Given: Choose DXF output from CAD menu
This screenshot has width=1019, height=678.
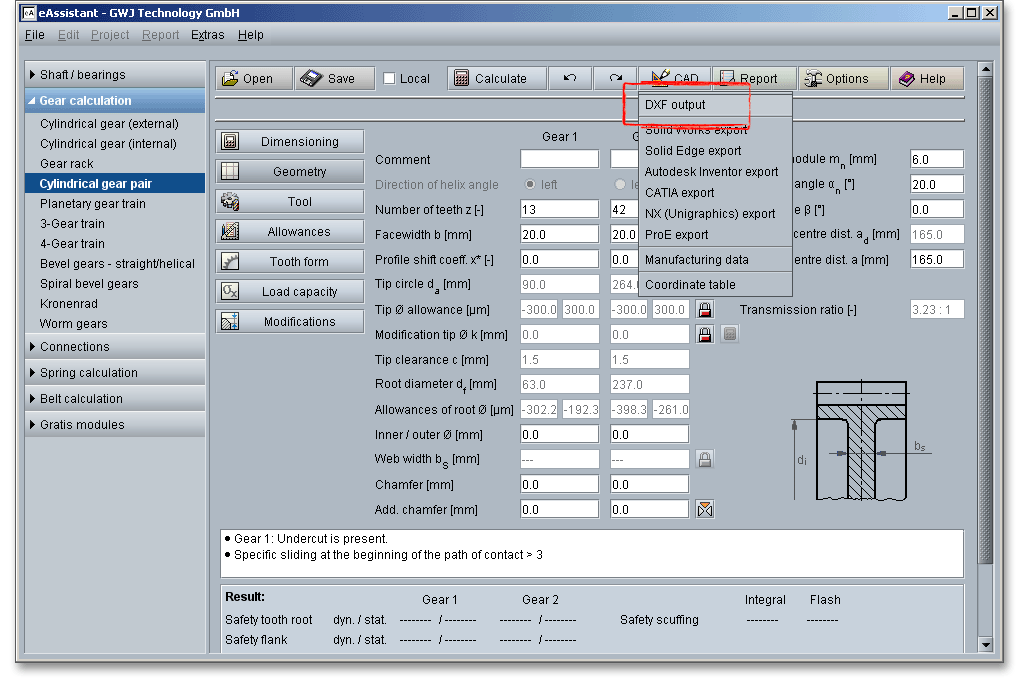Looking at the screenshot, I should click(675, 105).
